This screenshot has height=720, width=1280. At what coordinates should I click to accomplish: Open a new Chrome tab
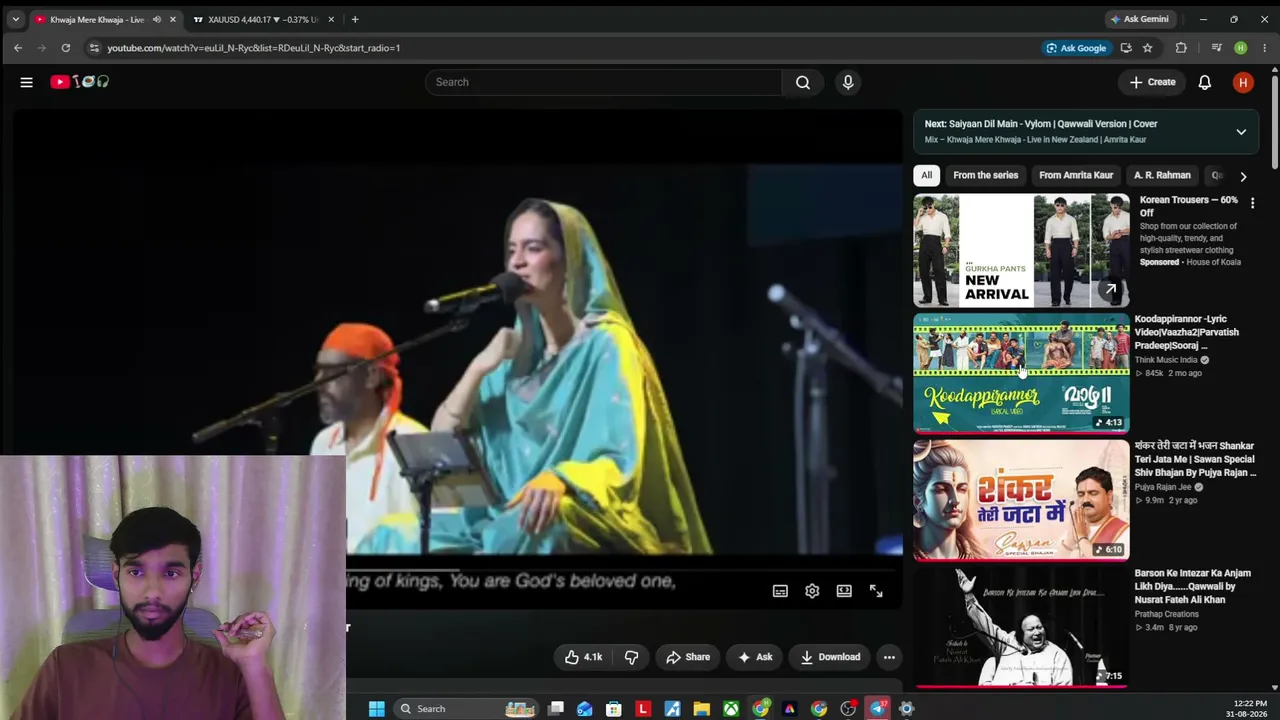point(355,19)
